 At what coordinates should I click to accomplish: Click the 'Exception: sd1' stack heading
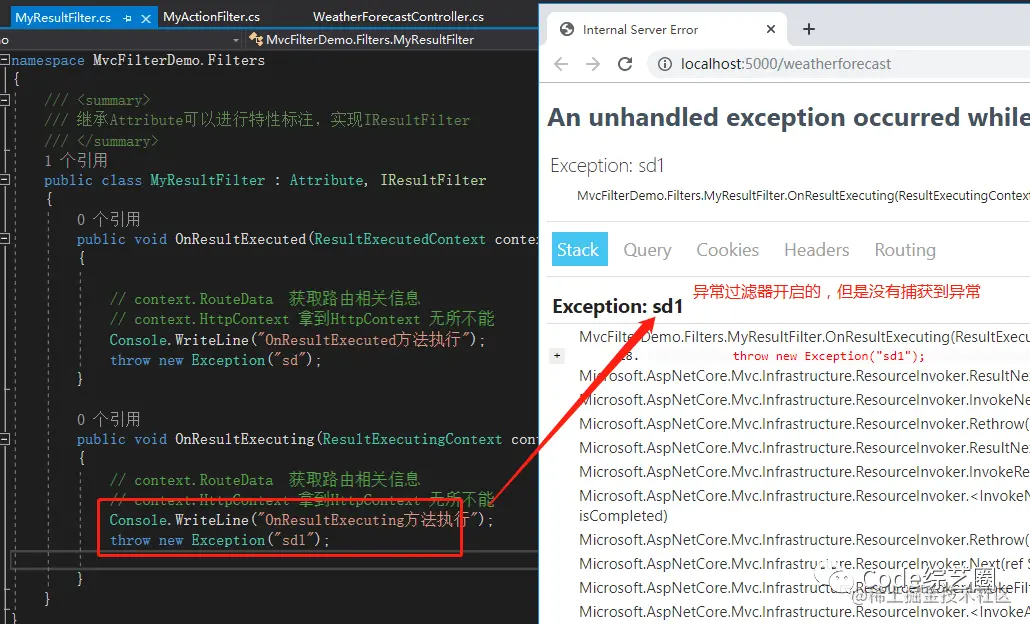(617, 306)
